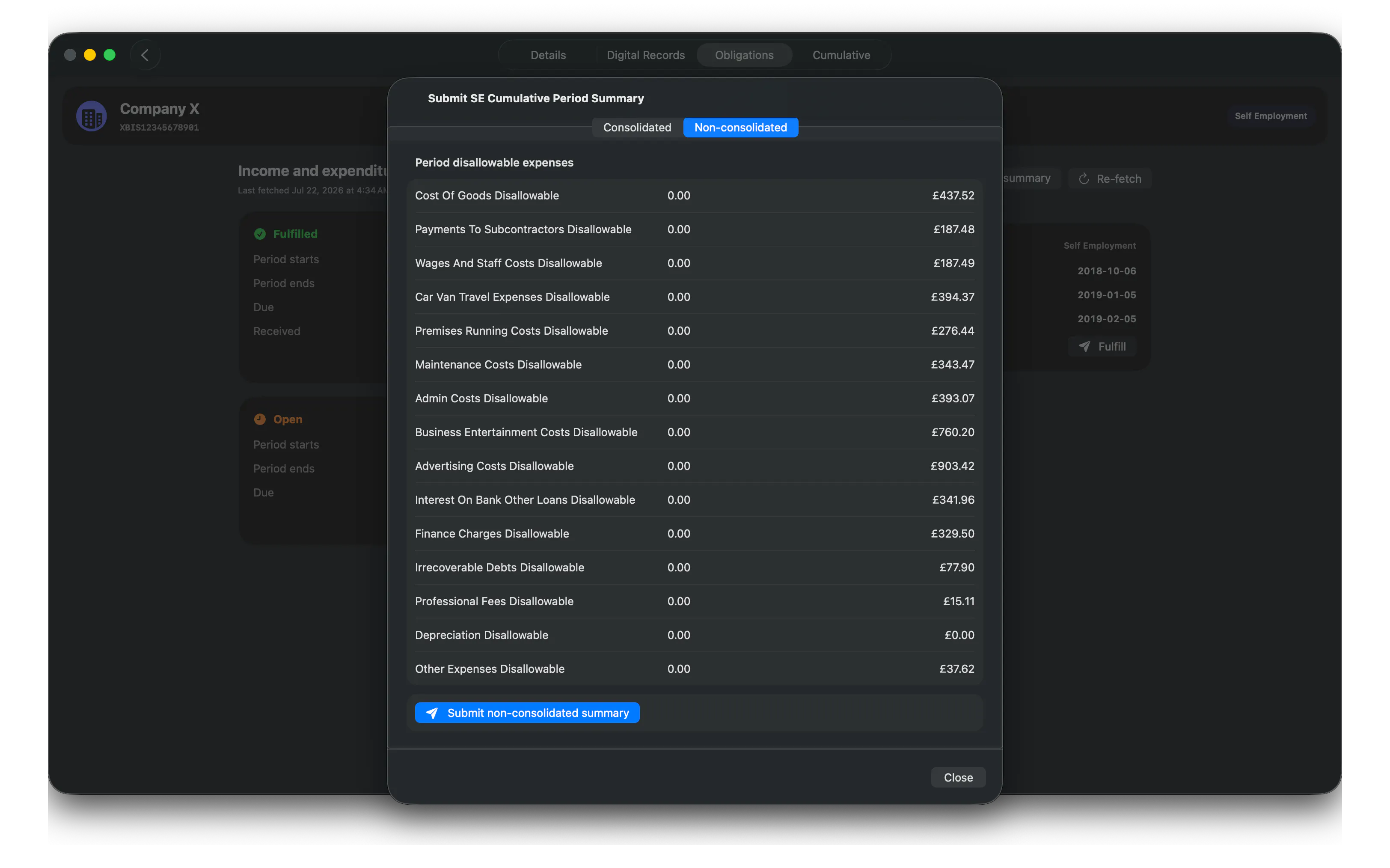Click the Company X building icon
Screen dimensions: 1390x868
tap(91, 116)
